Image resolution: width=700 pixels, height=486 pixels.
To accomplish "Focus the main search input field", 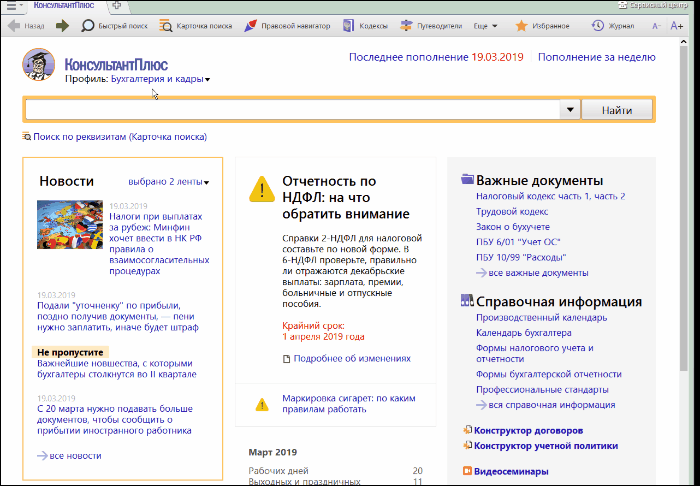I will (x=292, y=110).
